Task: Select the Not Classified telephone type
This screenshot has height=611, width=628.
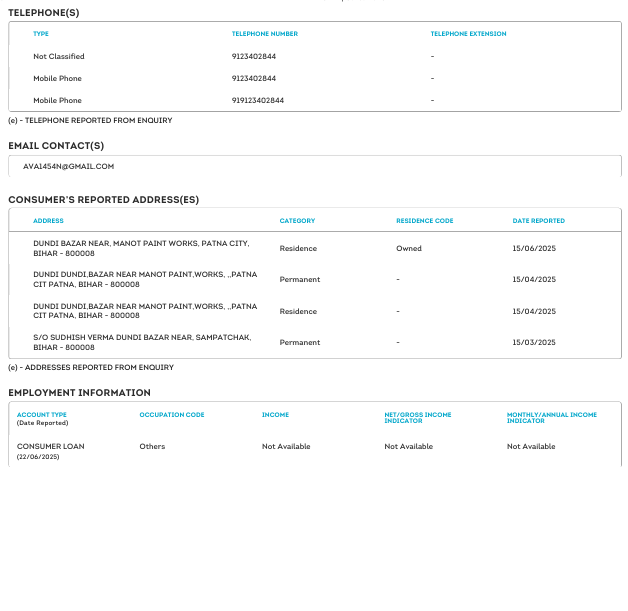Action: point(59,57)
